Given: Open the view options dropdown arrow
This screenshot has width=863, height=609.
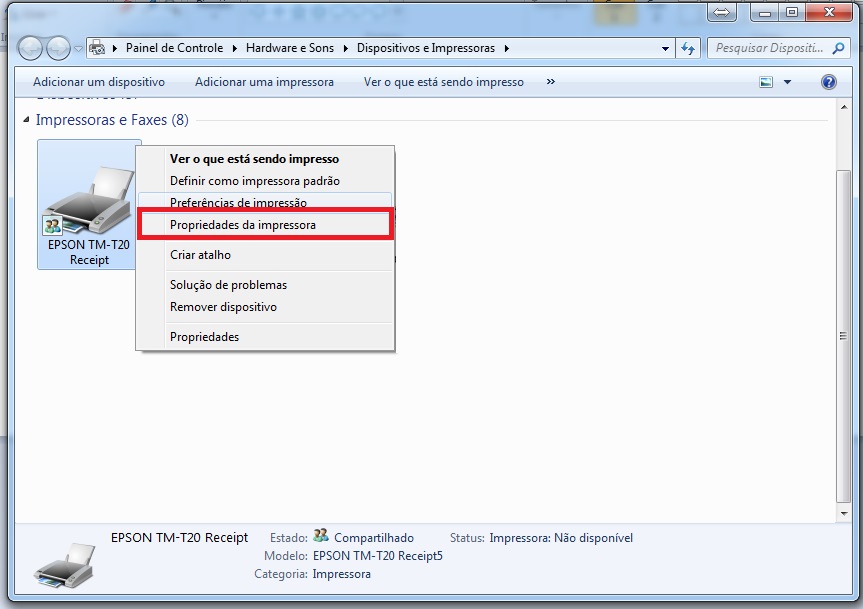Looking at the screenshot, I should pyautogui.click(x=787, y=82).
